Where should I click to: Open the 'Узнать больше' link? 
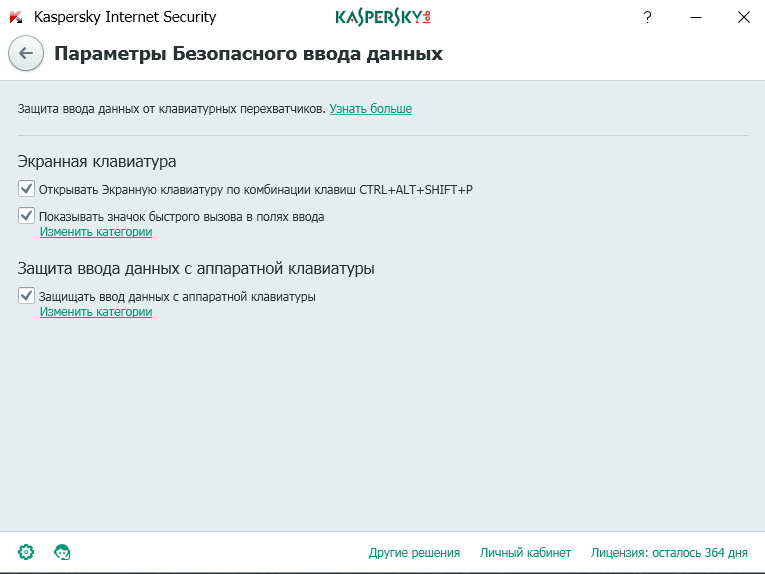[371, 109]
